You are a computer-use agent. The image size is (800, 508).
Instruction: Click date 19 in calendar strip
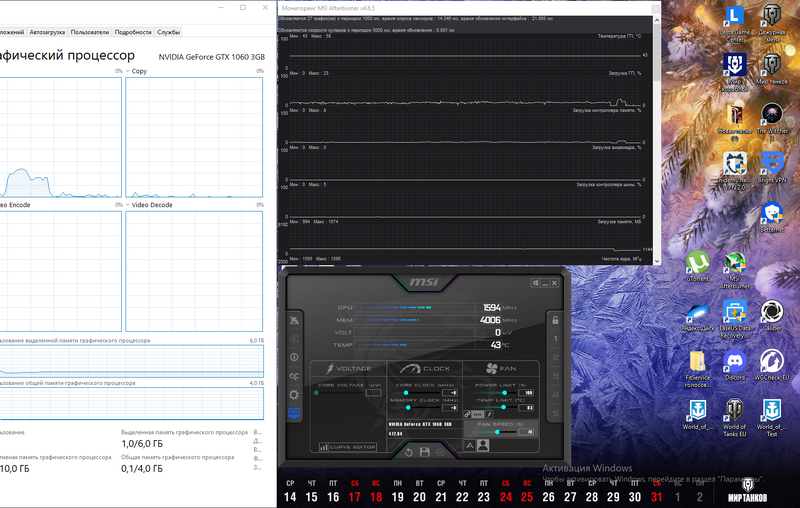coord(397,496)
